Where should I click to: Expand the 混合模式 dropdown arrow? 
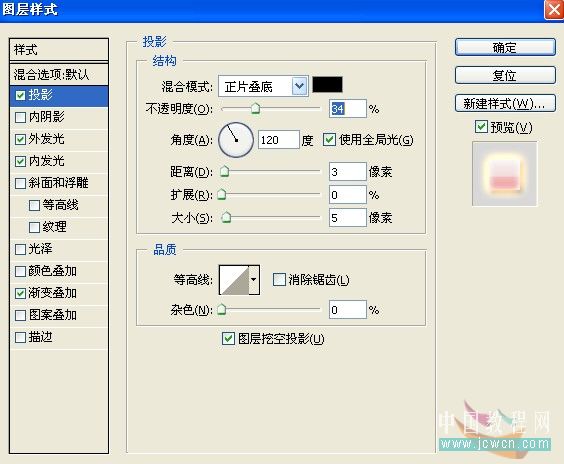pos(300,86)
